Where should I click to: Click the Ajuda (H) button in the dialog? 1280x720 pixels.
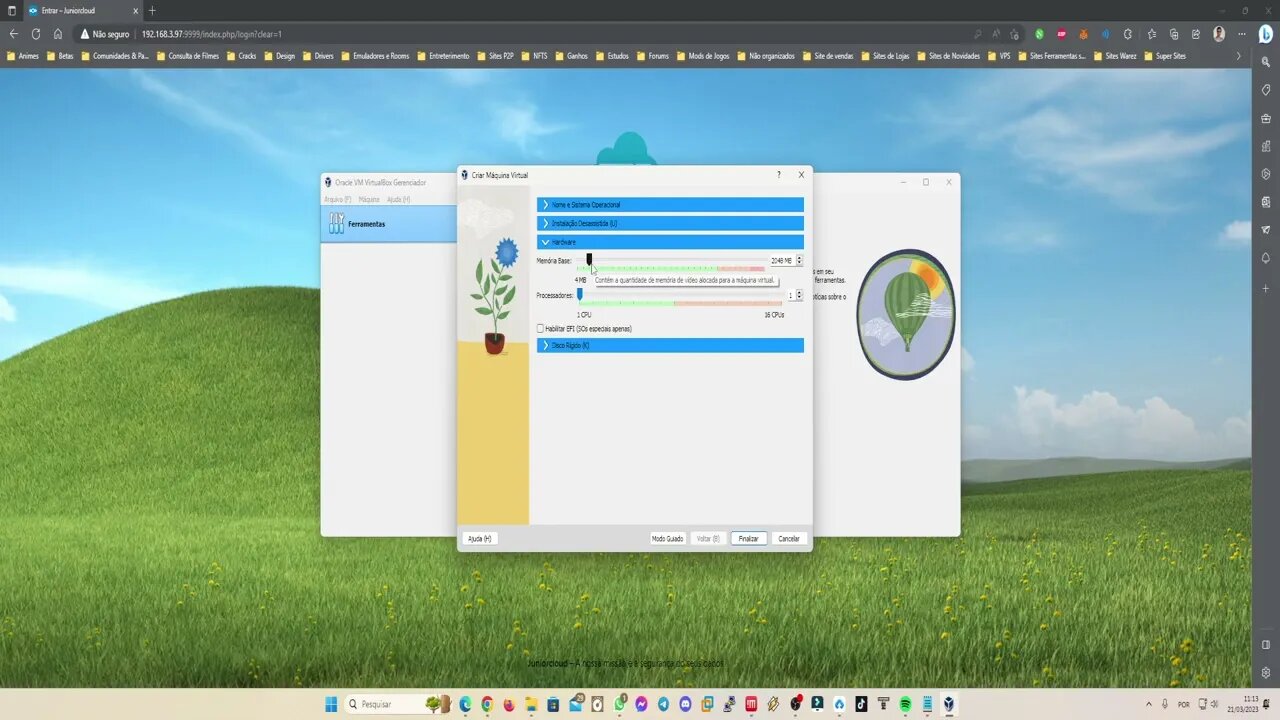(x=480, y=538)
